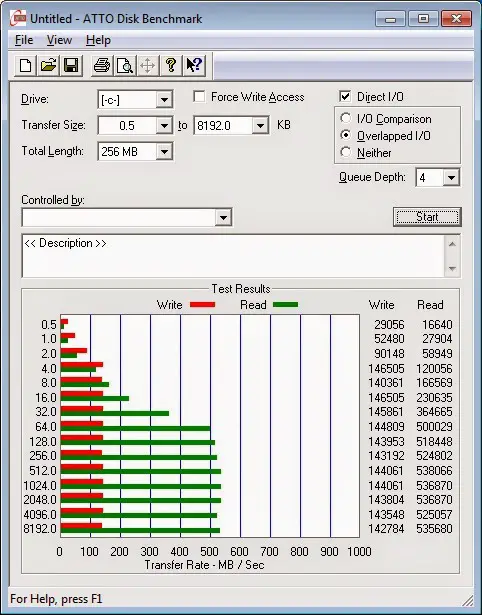Uncheck the Direct I/O checkbox
This screenshot has height=615, width=482.
click(x=345, y=96)
